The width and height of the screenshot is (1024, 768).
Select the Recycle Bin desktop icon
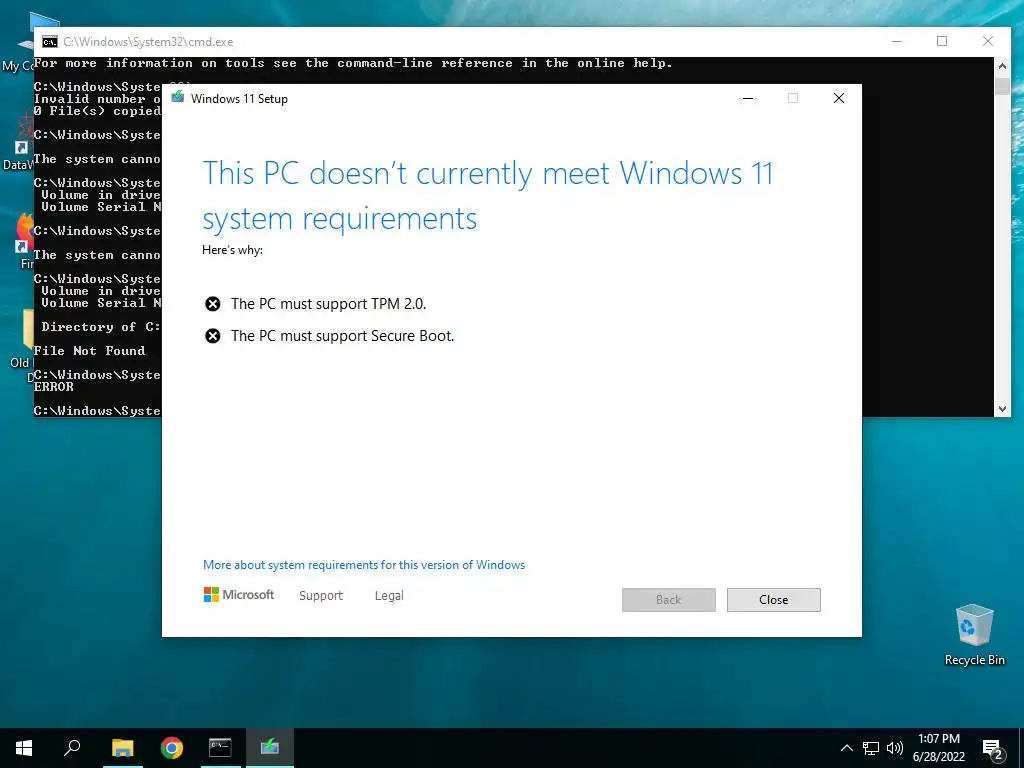[x=974, y=635]
